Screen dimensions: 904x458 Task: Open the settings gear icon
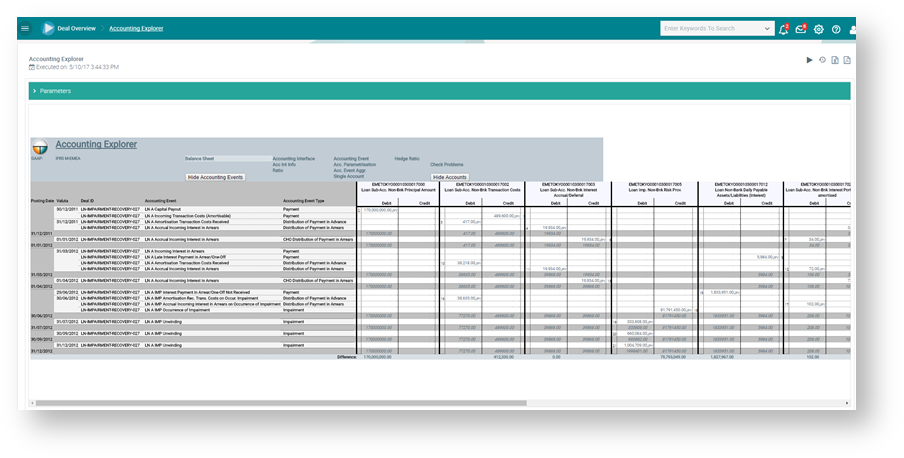[x=818, y=29]
